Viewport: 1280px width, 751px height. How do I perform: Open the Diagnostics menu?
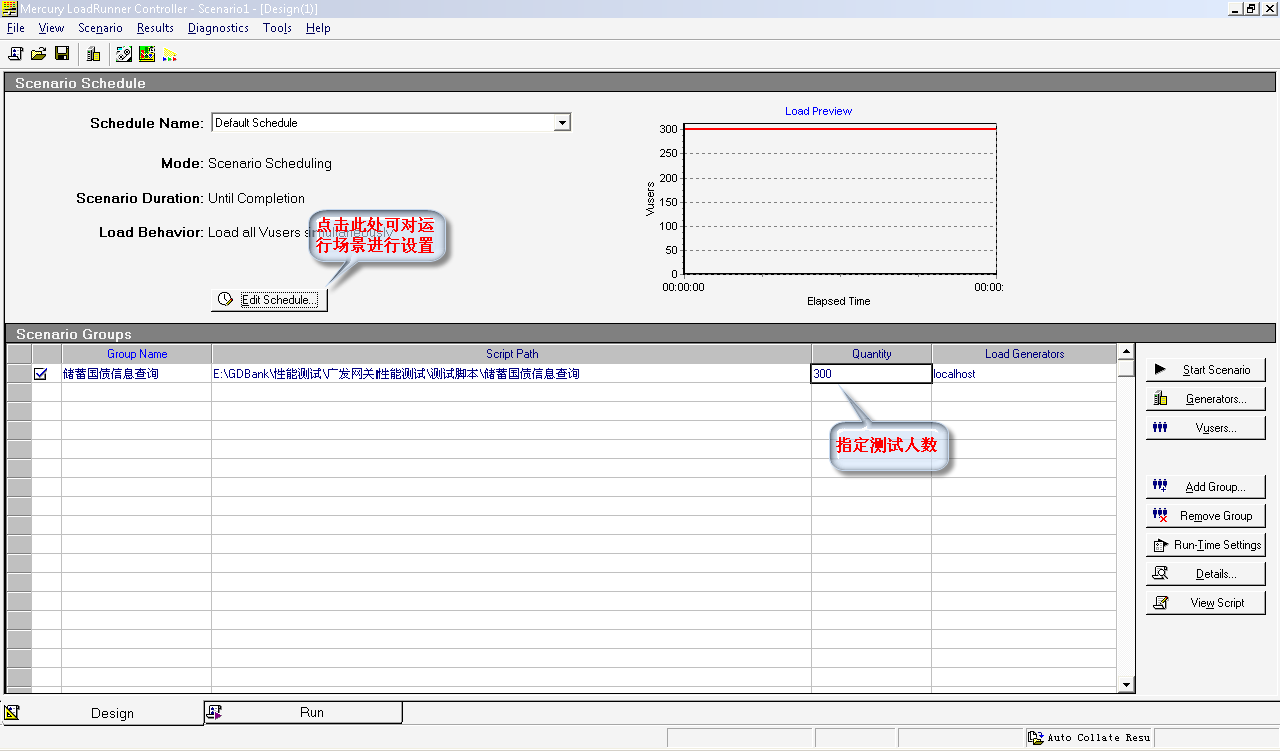218,28
